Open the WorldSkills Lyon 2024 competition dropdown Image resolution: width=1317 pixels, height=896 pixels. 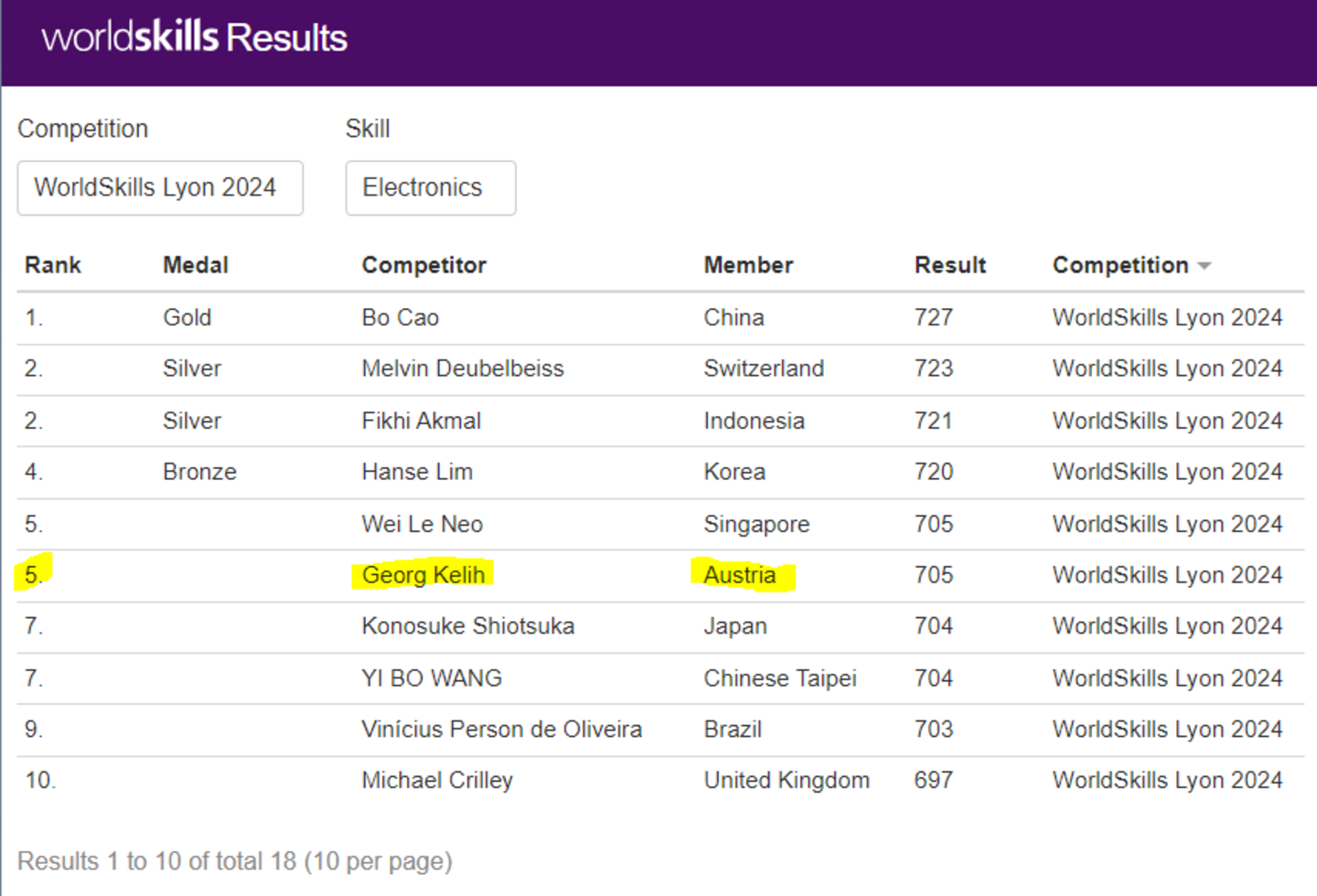coord(160,188)
